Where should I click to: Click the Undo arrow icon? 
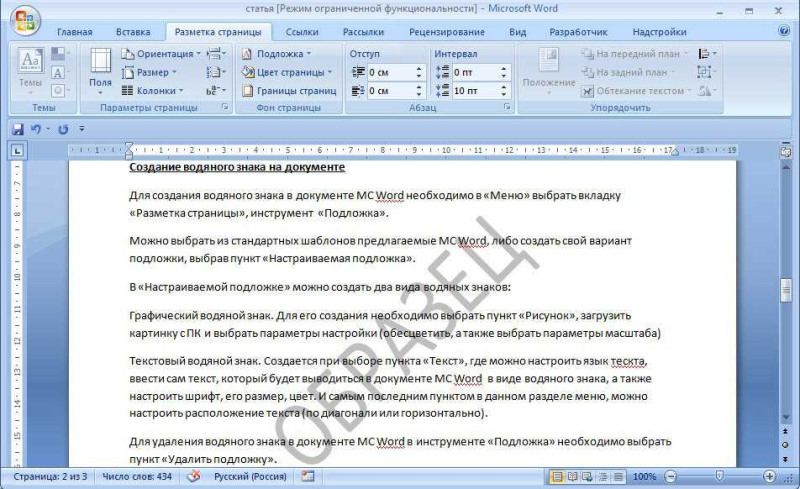point(36,129)
